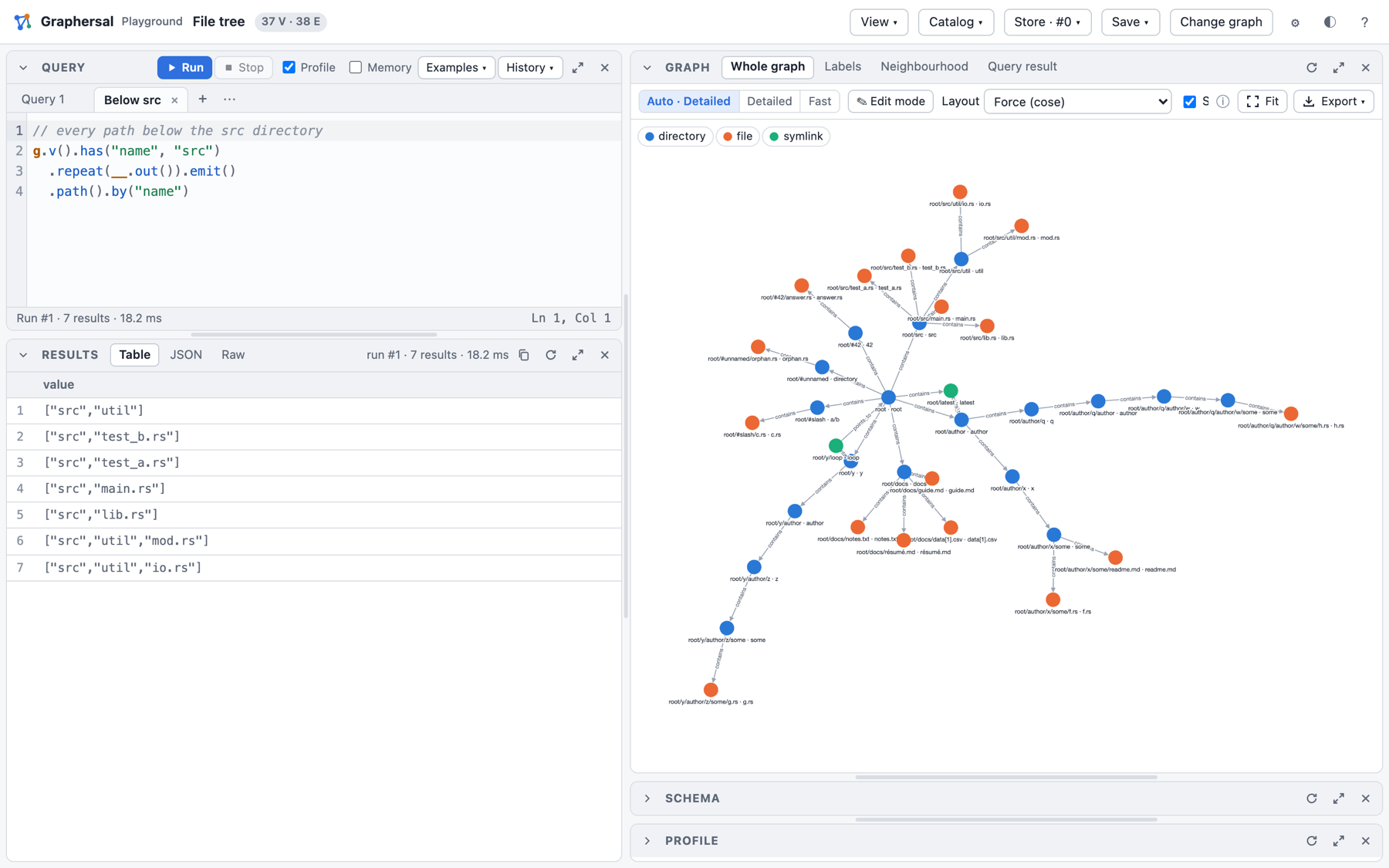Toggle the dark/light theme icon
Viewport: 1389px width, 868px height.
click(x=1330, y=22)
